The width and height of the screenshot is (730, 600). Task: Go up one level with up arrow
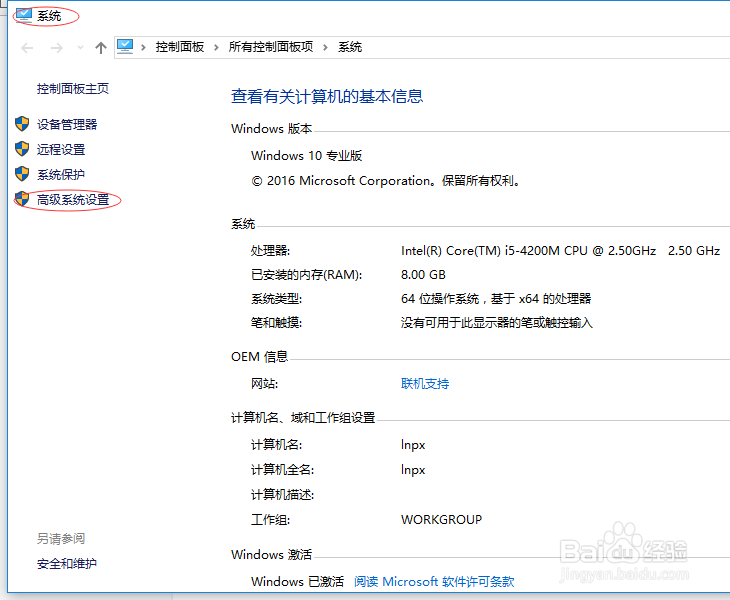click(x=101, y=47)
